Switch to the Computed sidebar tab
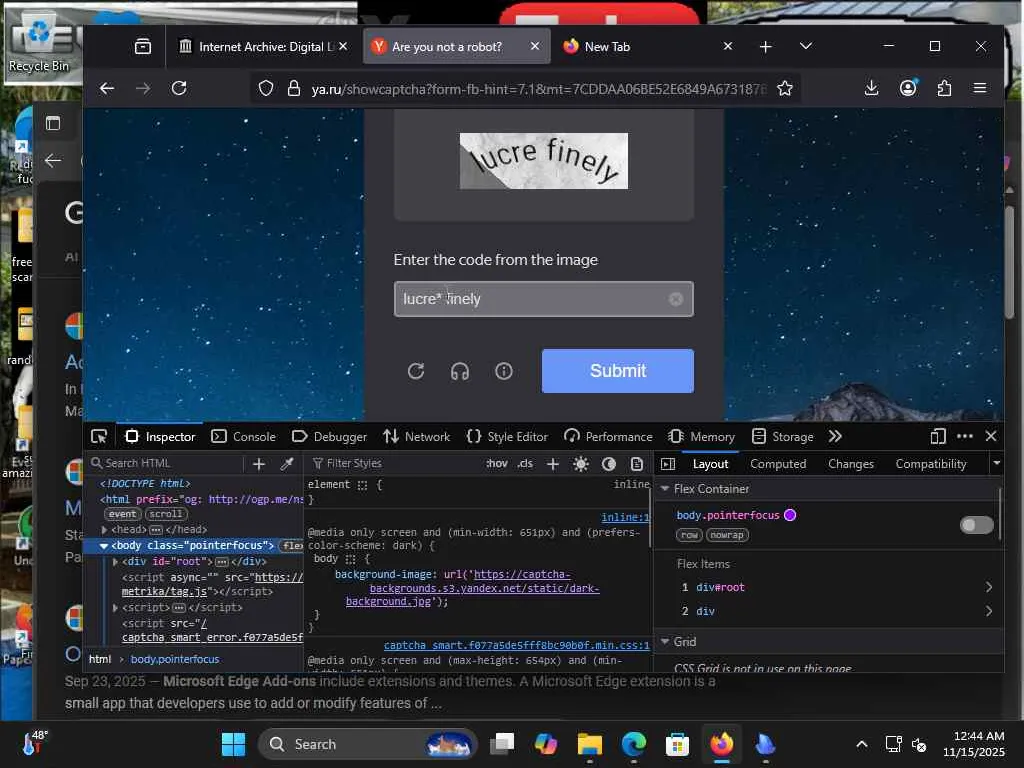 tap(778, 464)
